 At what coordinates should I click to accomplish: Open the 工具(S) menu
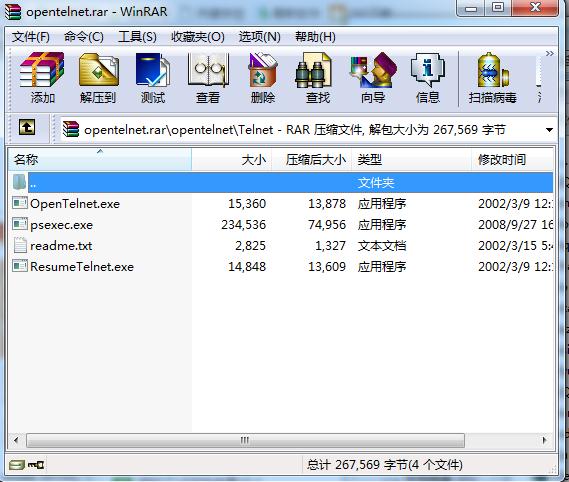pyautogui.click(x=137, y=37)
